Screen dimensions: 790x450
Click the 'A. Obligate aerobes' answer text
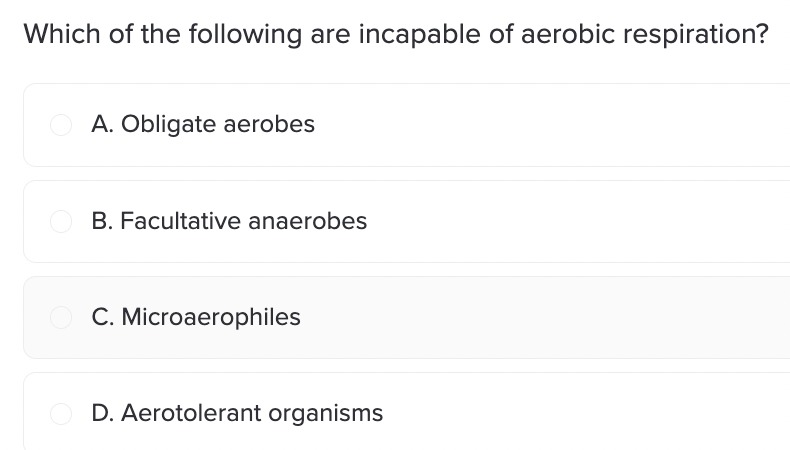[203, 124]
